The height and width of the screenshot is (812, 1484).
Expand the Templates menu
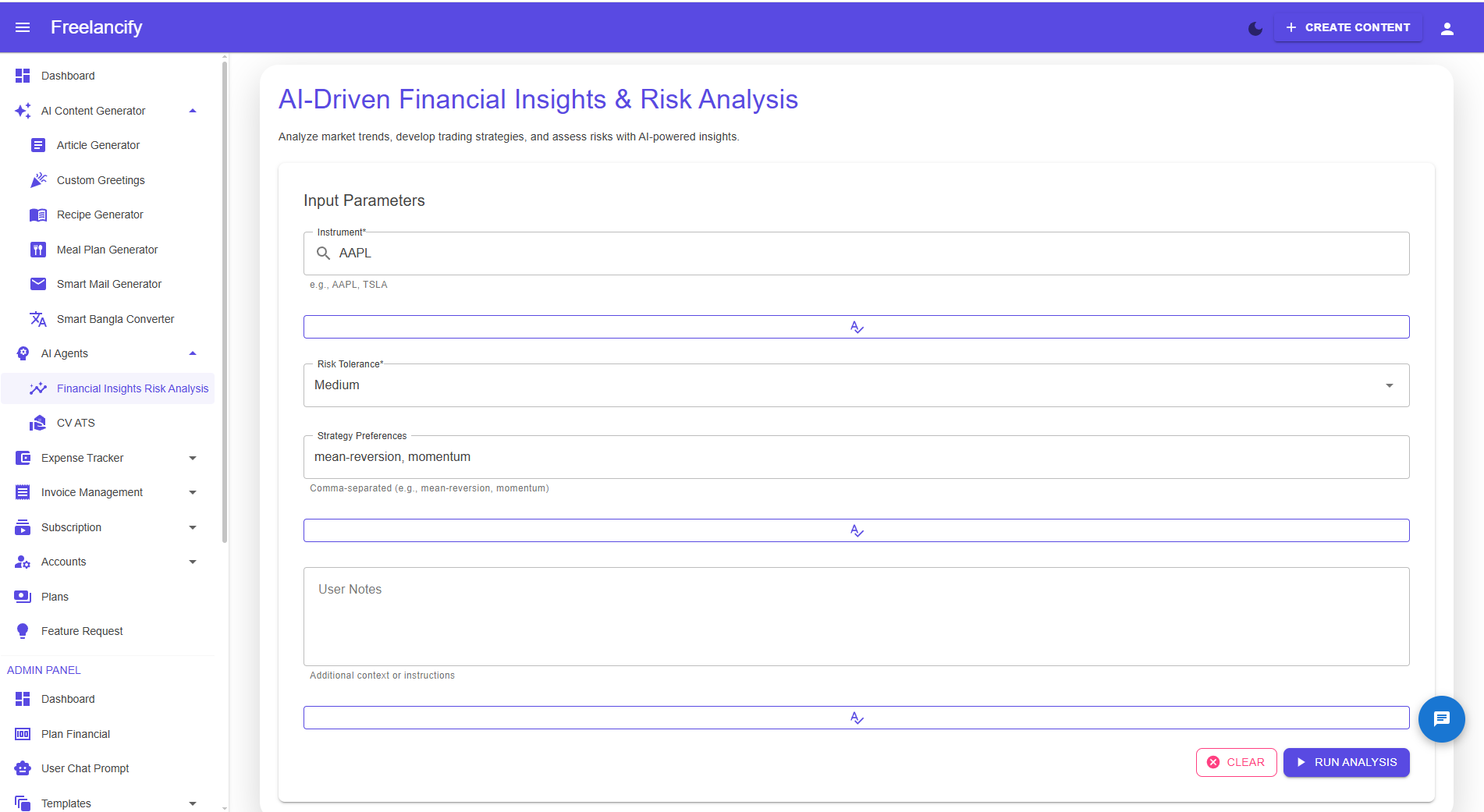pos(193,803)
